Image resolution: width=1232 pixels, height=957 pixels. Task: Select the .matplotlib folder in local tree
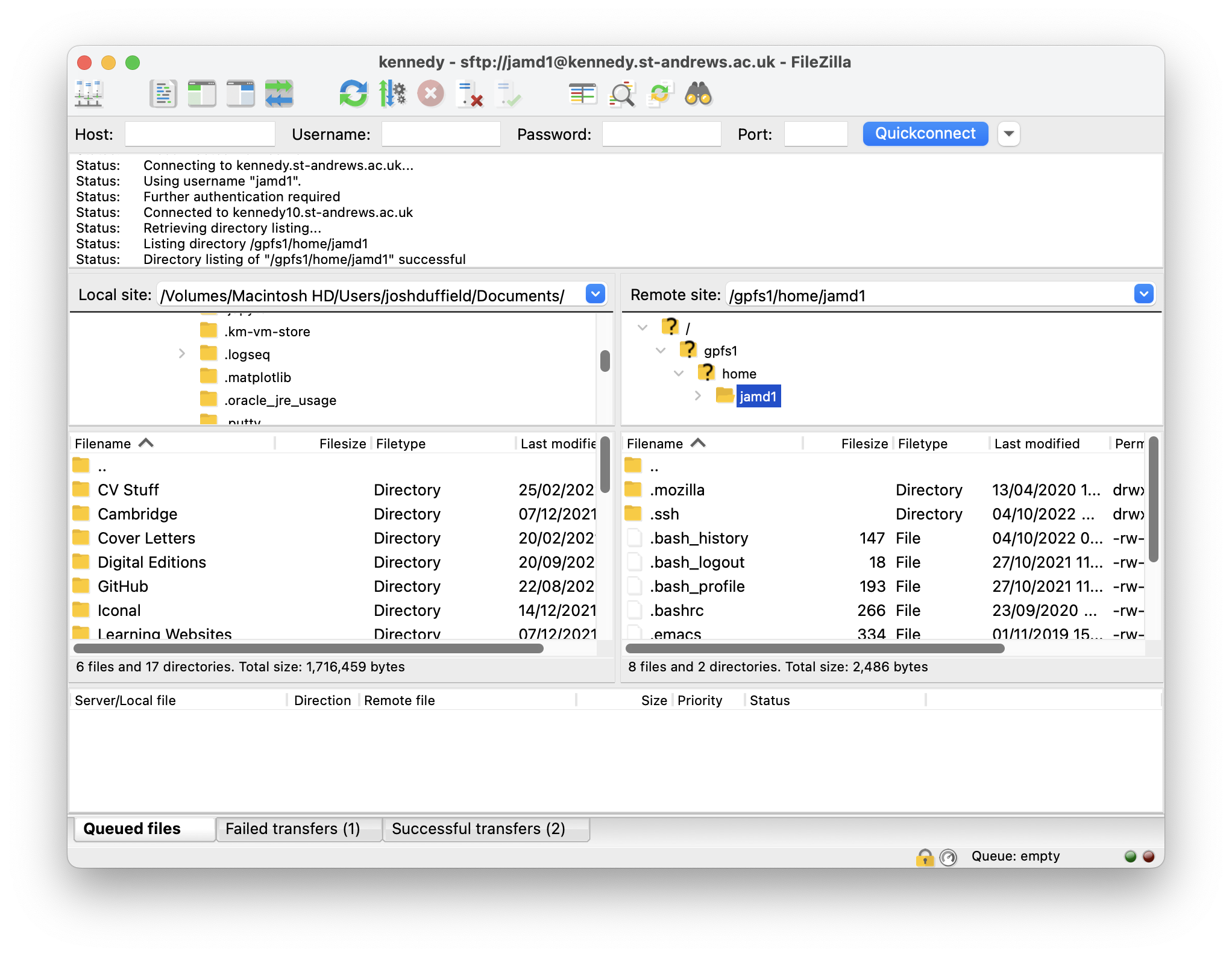pos(257,377)
